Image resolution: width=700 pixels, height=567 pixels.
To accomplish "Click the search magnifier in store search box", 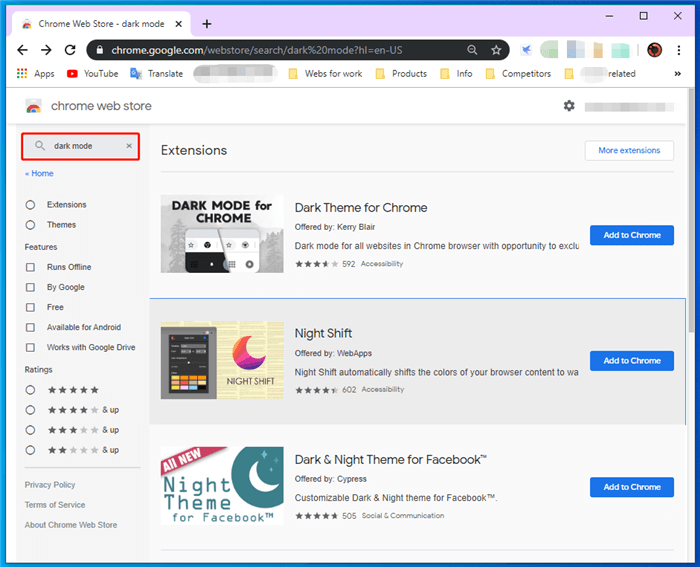I will tap(40, 146).
